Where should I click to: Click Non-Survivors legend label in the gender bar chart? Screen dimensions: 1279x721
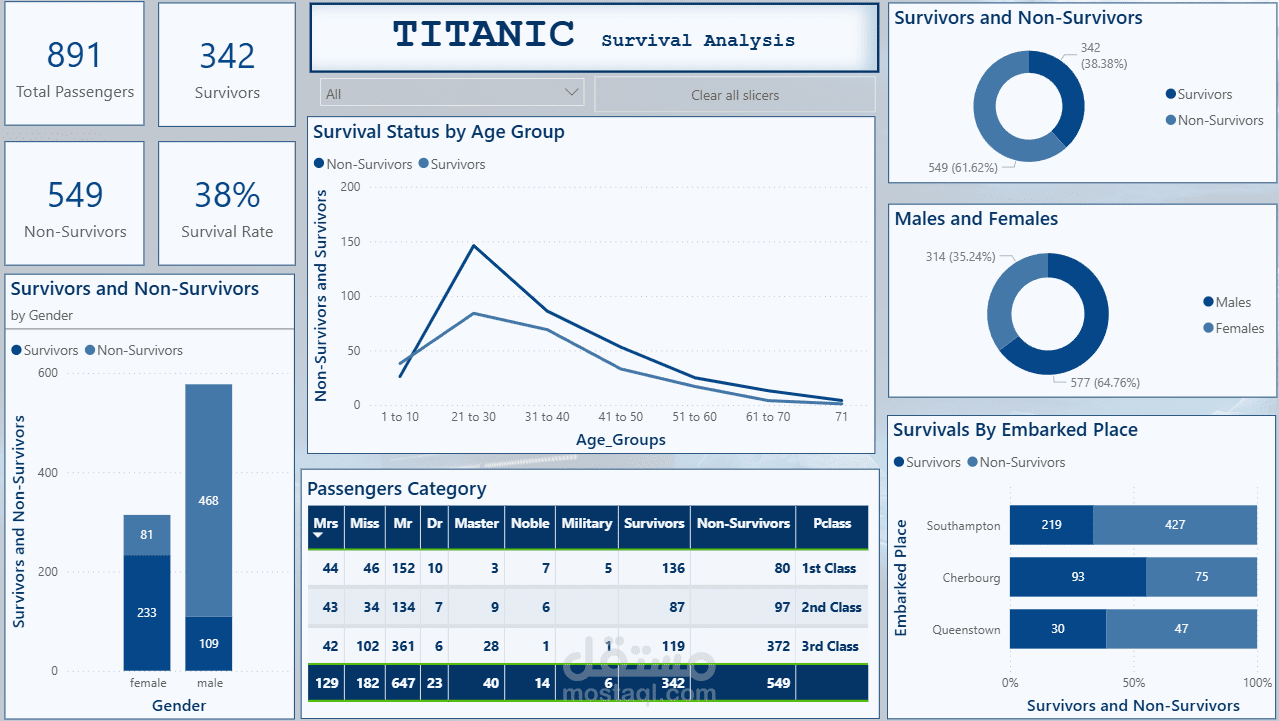pos(140,350)
